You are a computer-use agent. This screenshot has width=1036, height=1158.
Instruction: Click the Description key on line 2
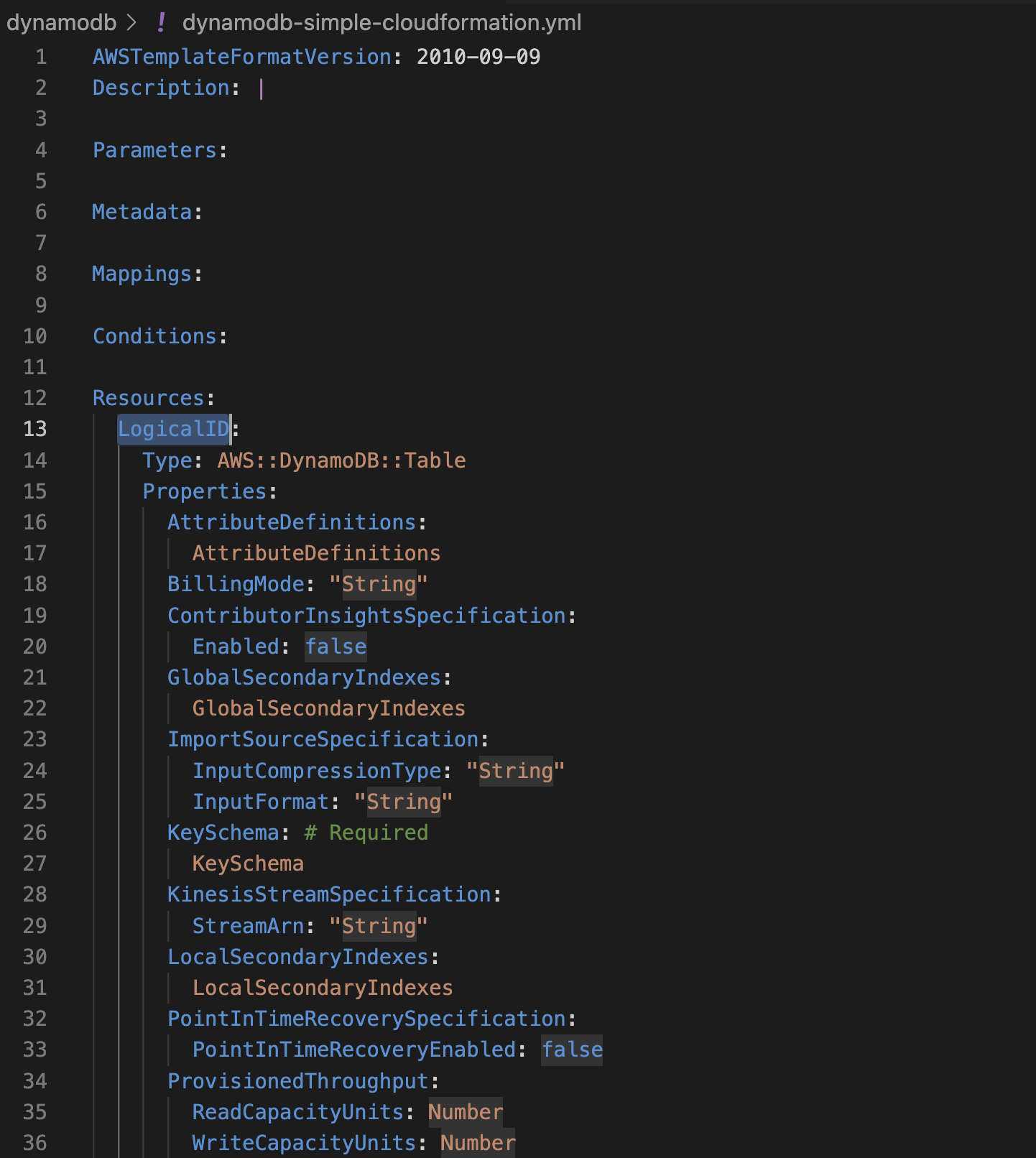click(162, 88)
